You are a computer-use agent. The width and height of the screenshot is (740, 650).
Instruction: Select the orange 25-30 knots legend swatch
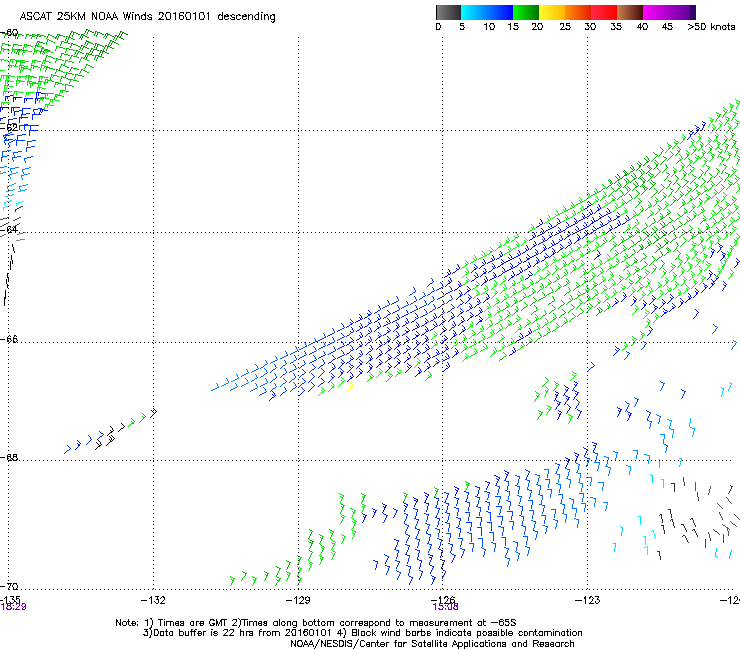[578, 12]
